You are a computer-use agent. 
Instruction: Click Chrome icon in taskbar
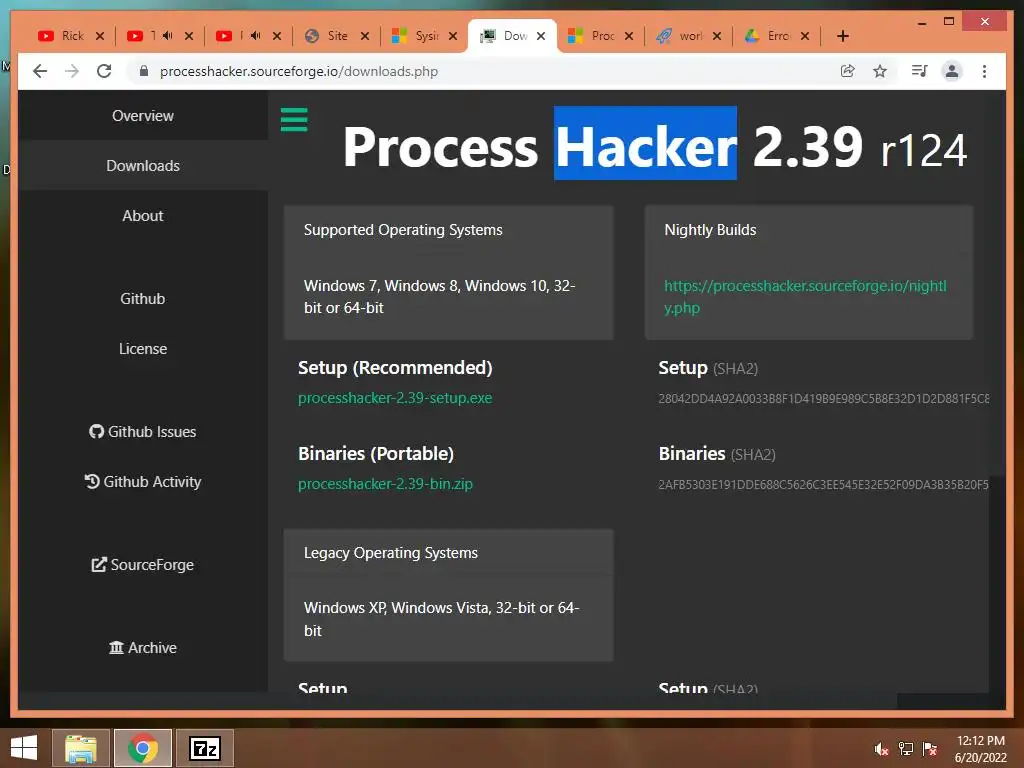point(143,748)
